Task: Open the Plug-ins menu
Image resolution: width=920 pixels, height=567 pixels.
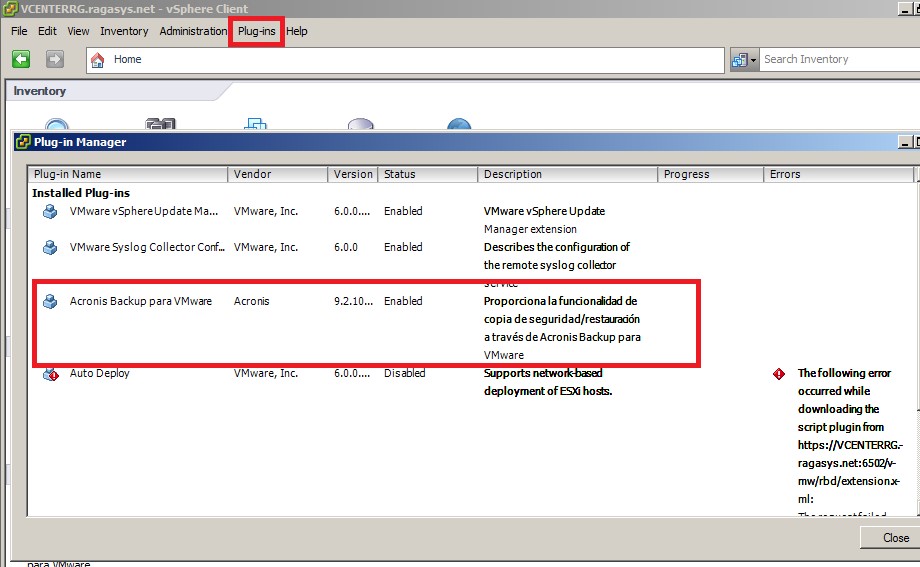Action: click(257, 31)
